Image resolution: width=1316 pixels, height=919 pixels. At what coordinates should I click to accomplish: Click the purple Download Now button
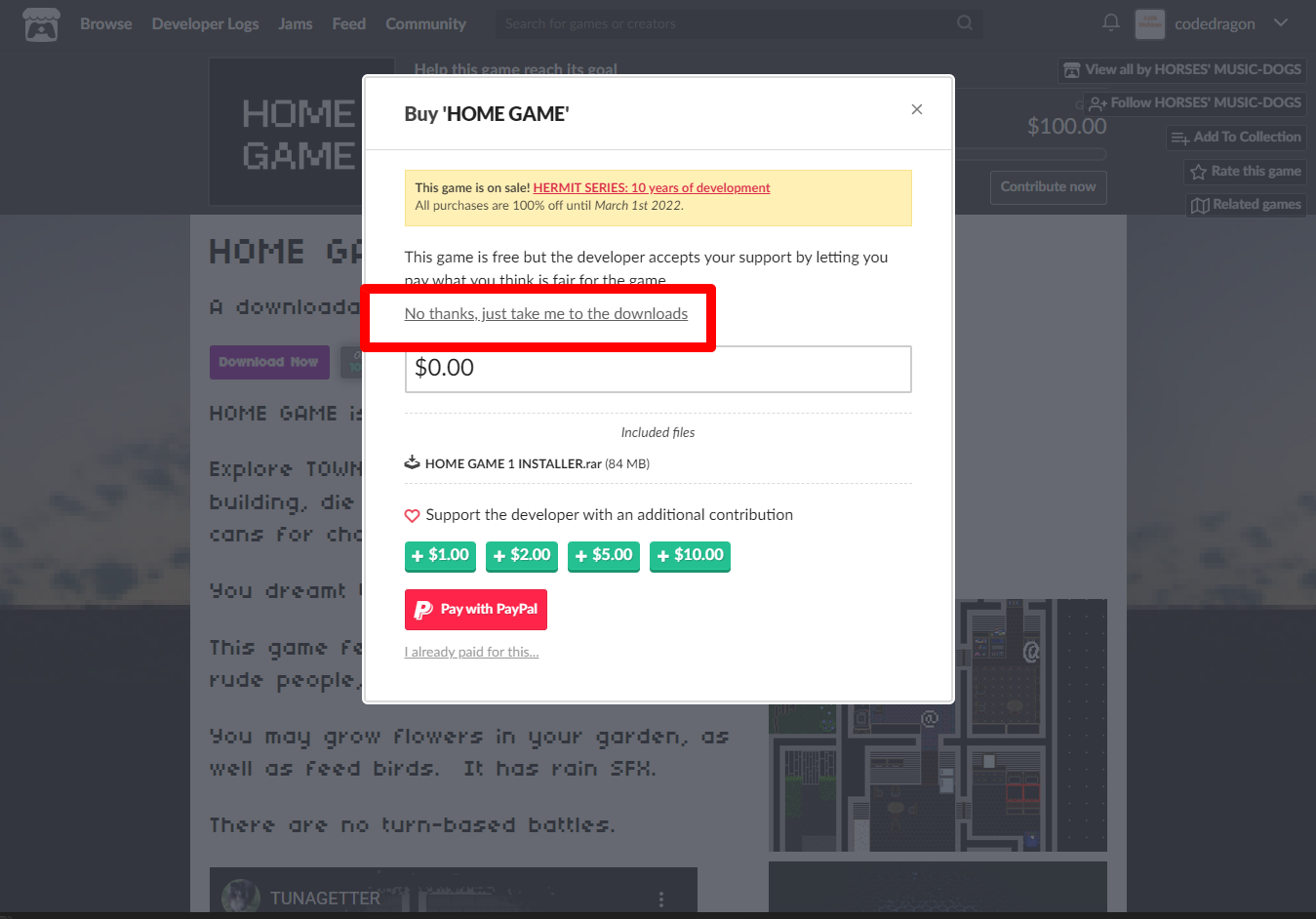point(269,362)
